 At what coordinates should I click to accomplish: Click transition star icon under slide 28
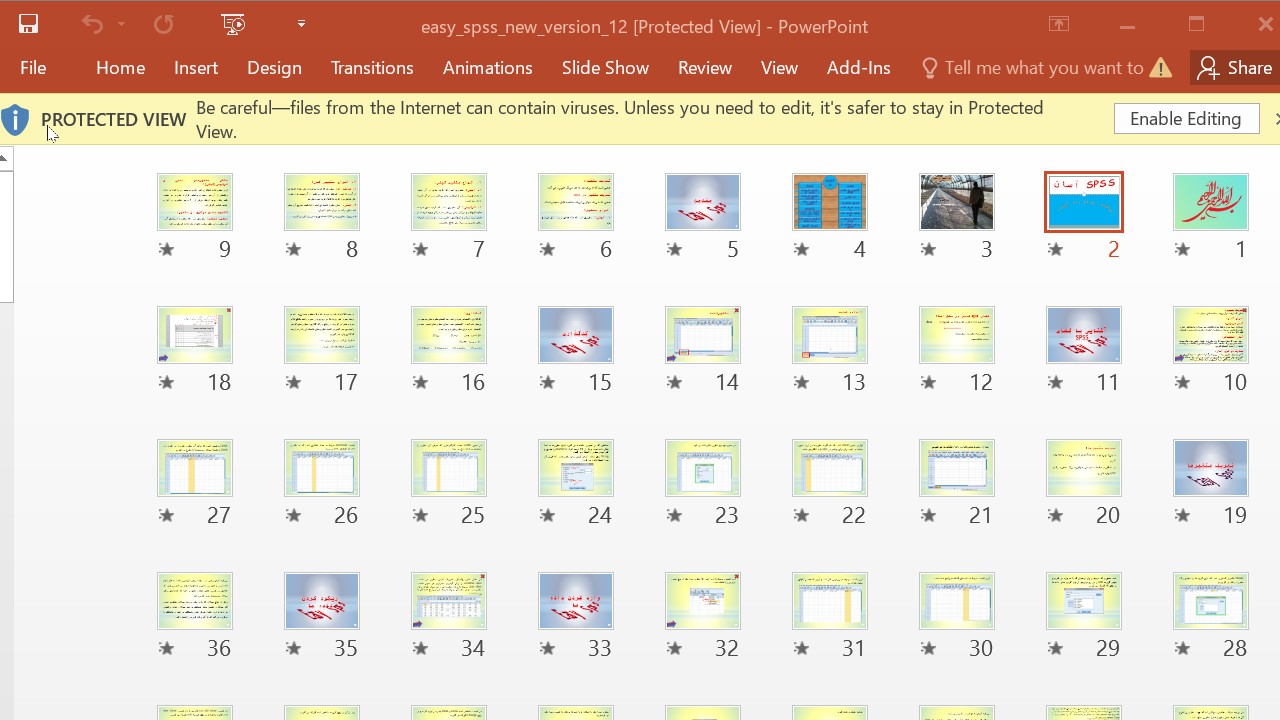(x=1183, y=649)
